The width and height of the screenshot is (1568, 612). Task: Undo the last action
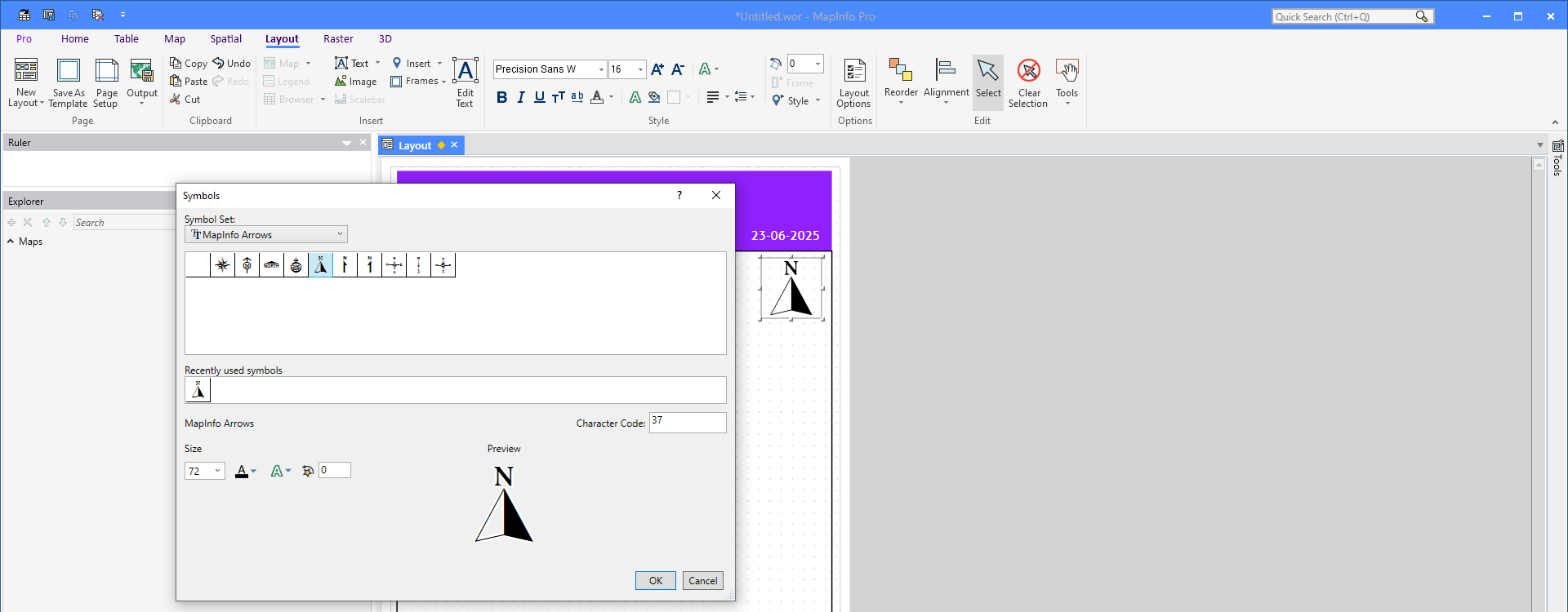pos(231,63)
